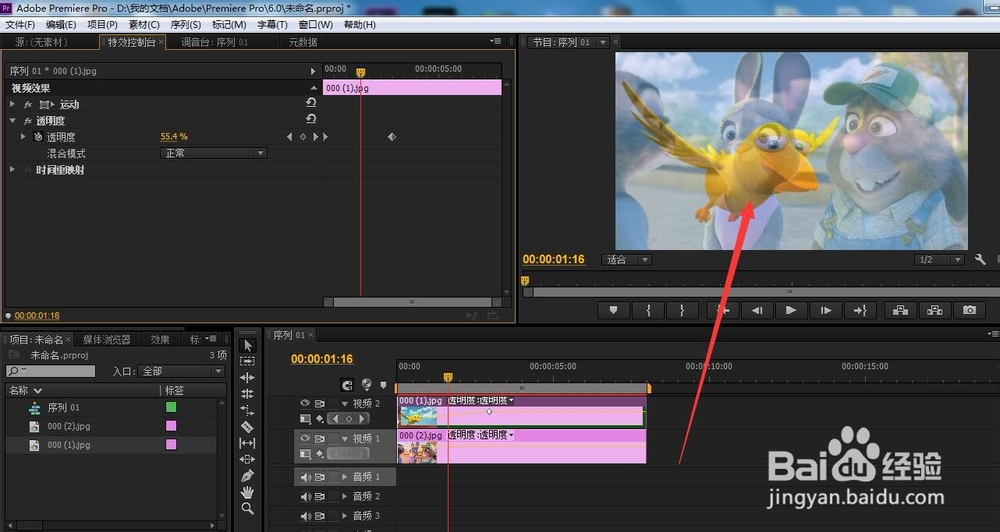This screenshot has width=1000, height=532.
Task: Open the project In point dropdown
Action: pos(181,371)
